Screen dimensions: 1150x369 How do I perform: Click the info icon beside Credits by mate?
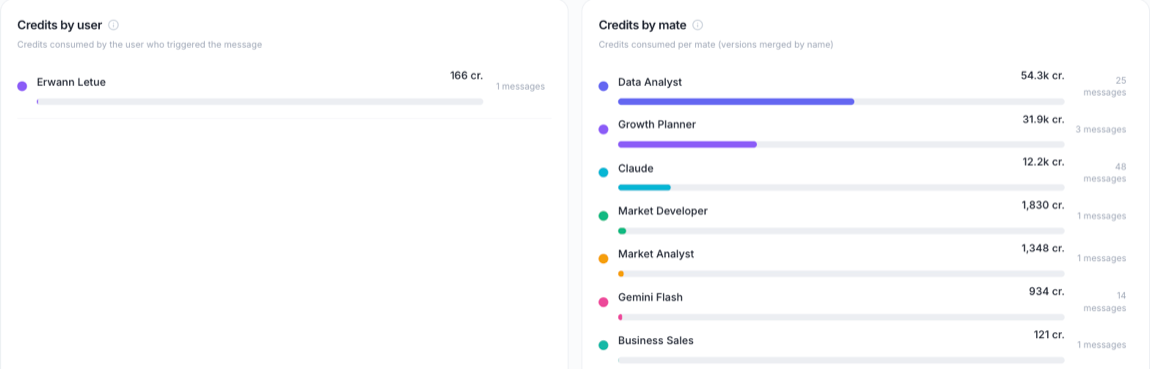pyautogui.click(x=697, y=25)
